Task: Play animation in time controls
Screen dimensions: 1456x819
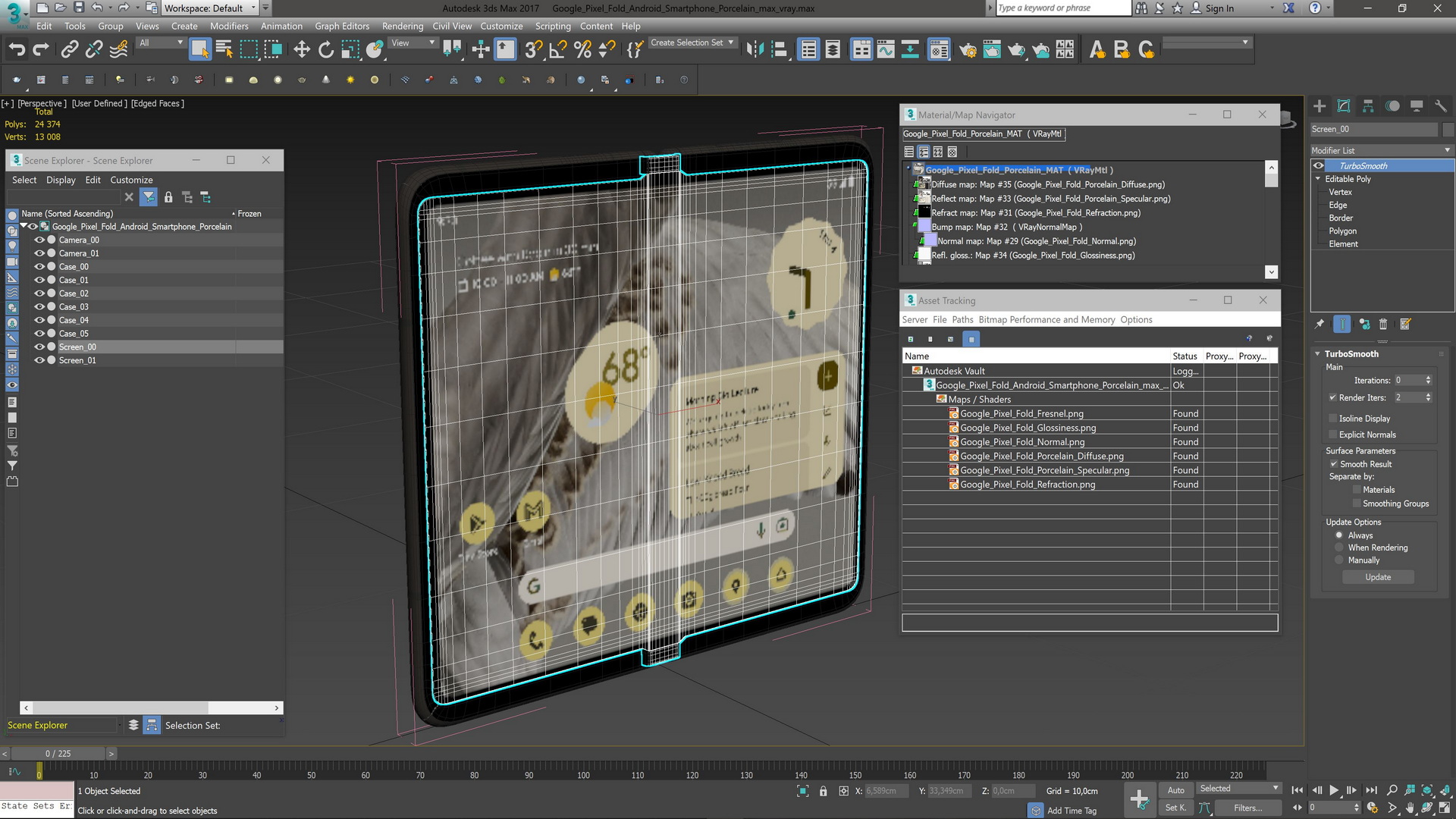Action: pos(1334,790)
